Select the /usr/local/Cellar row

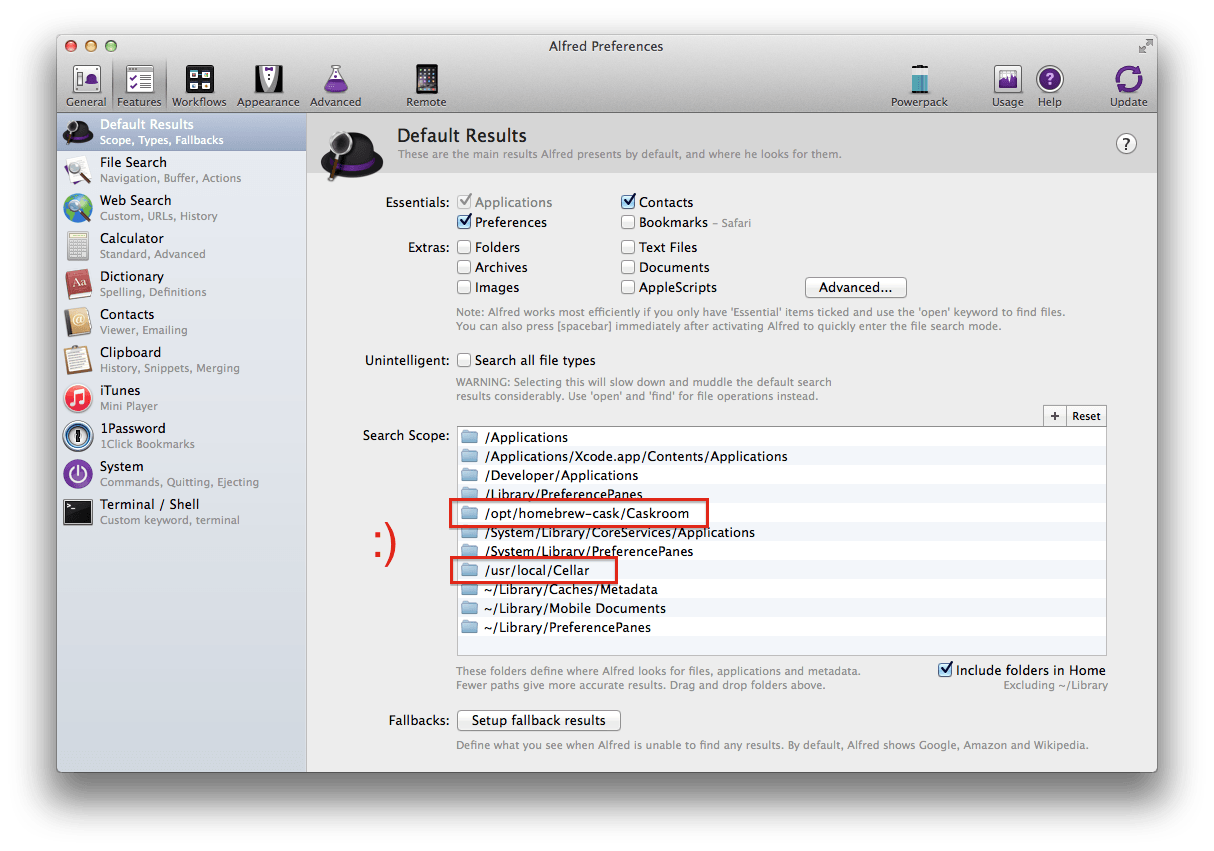click(781, 570)
